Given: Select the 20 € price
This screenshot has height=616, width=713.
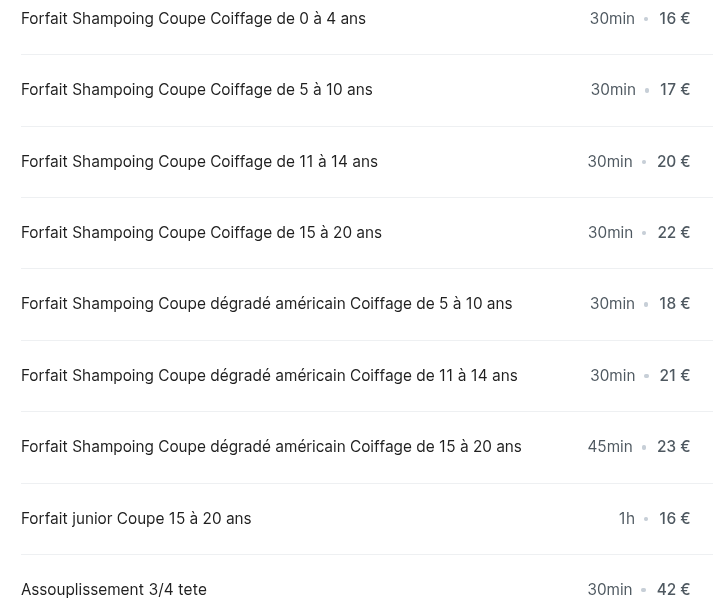Looking at the screenshot, I should 673,161.
